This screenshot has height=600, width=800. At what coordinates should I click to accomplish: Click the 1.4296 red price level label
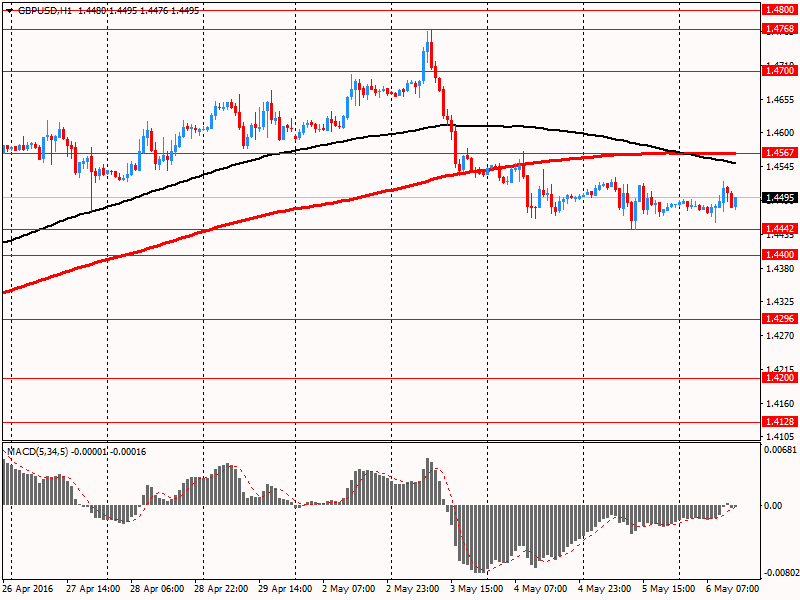pyautogui.click(x=780, y=319)
